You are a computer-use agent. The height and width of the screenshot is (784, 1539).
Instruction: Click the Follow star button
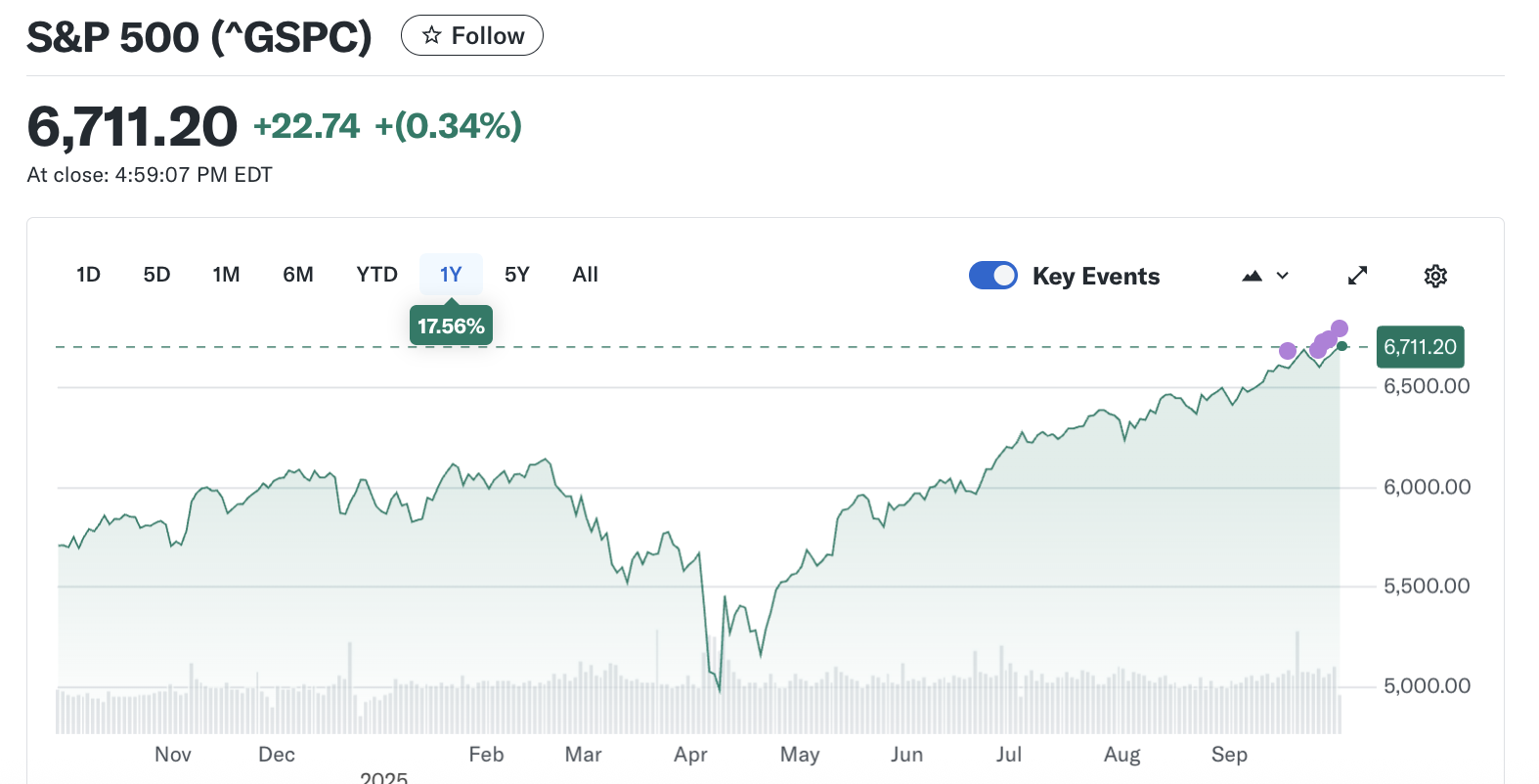(x=472, y=36)
